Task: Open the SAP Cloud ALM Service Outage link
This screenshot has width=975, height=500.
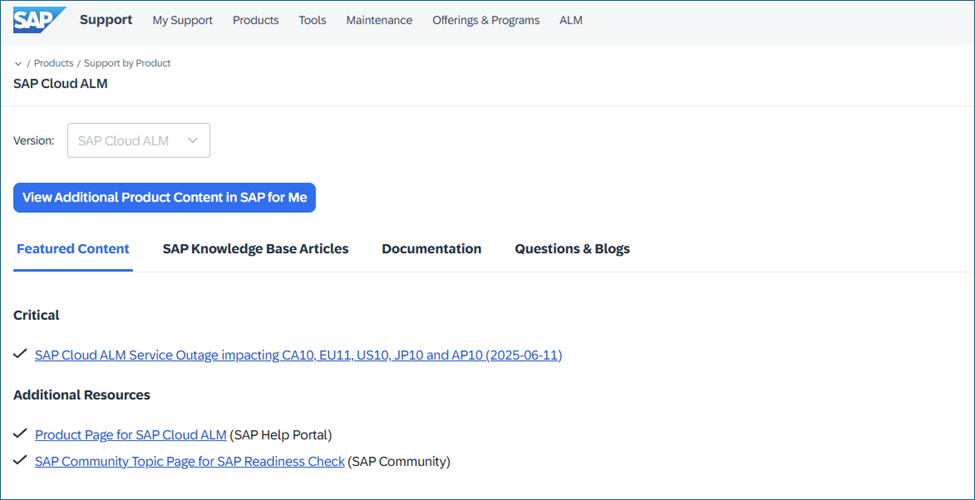Action: (298, 355)
